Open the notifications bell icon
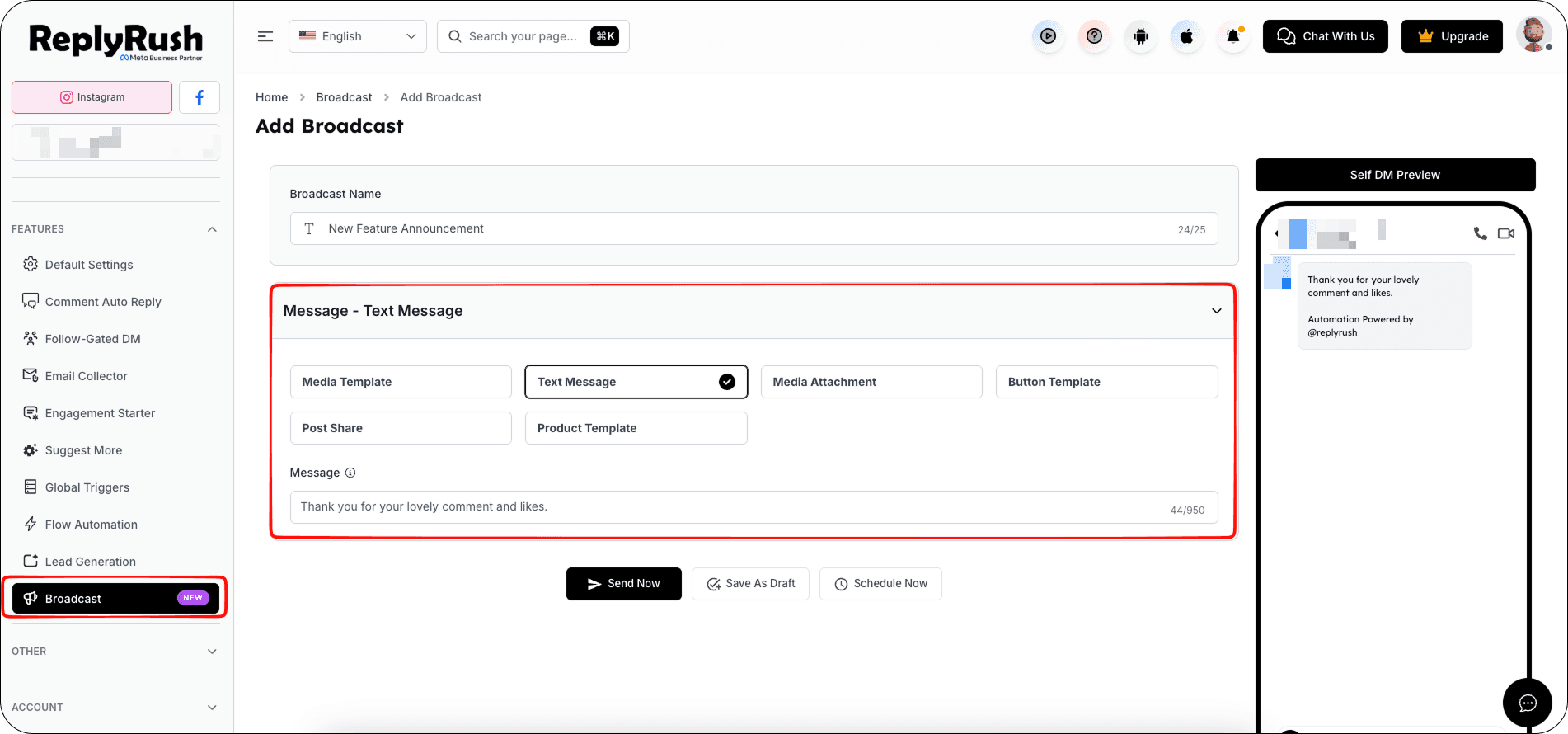Viewport: 1568px width, 734px height. [1233, 36]
